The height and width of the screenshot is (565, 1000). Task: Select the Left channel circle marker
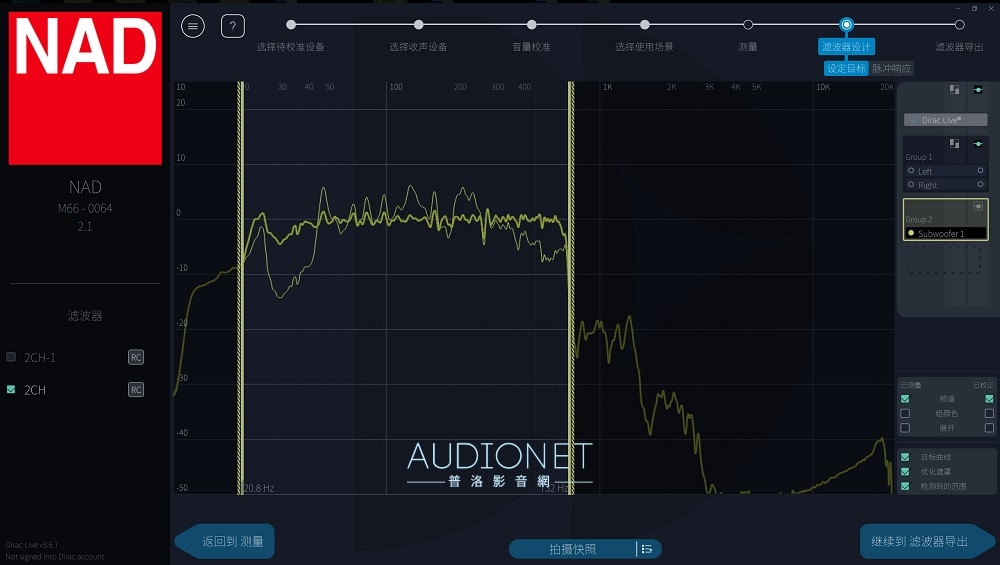click(911, 171)
